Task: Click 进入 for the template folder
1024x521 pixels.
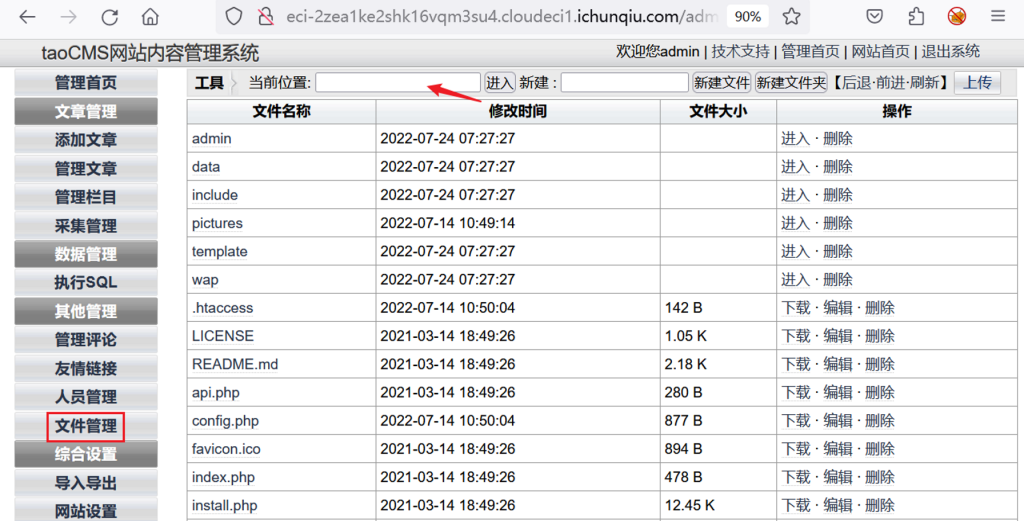Action: (795, 251)
